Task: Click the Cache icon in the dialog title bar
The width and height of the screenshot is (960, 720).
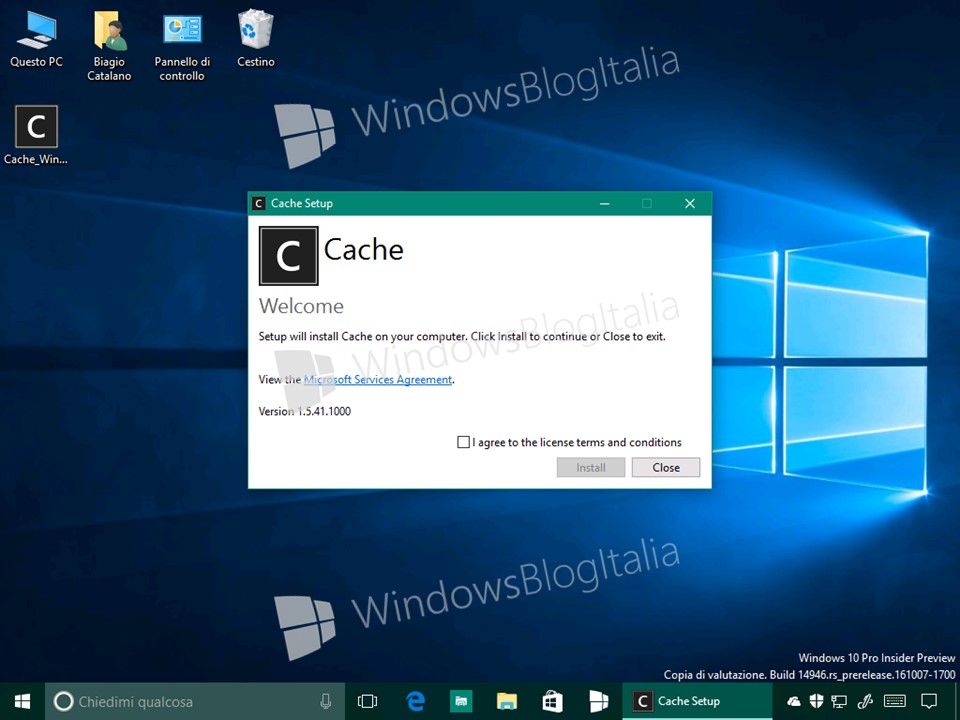Action: click(259, 203)
